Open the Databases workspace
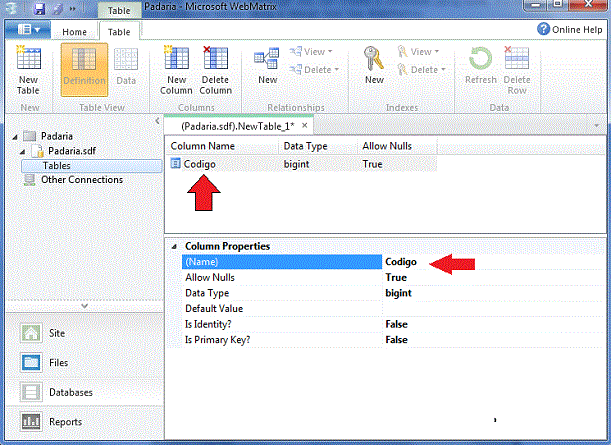This screenshot has width=611, height=445. click(x=70, y=392)
